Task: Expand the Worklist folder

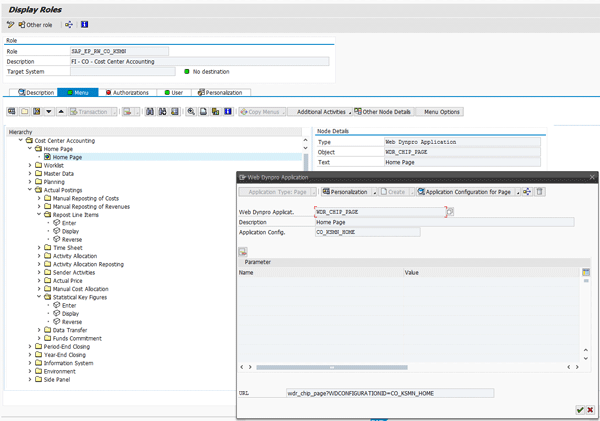Action: coord(30,165)
